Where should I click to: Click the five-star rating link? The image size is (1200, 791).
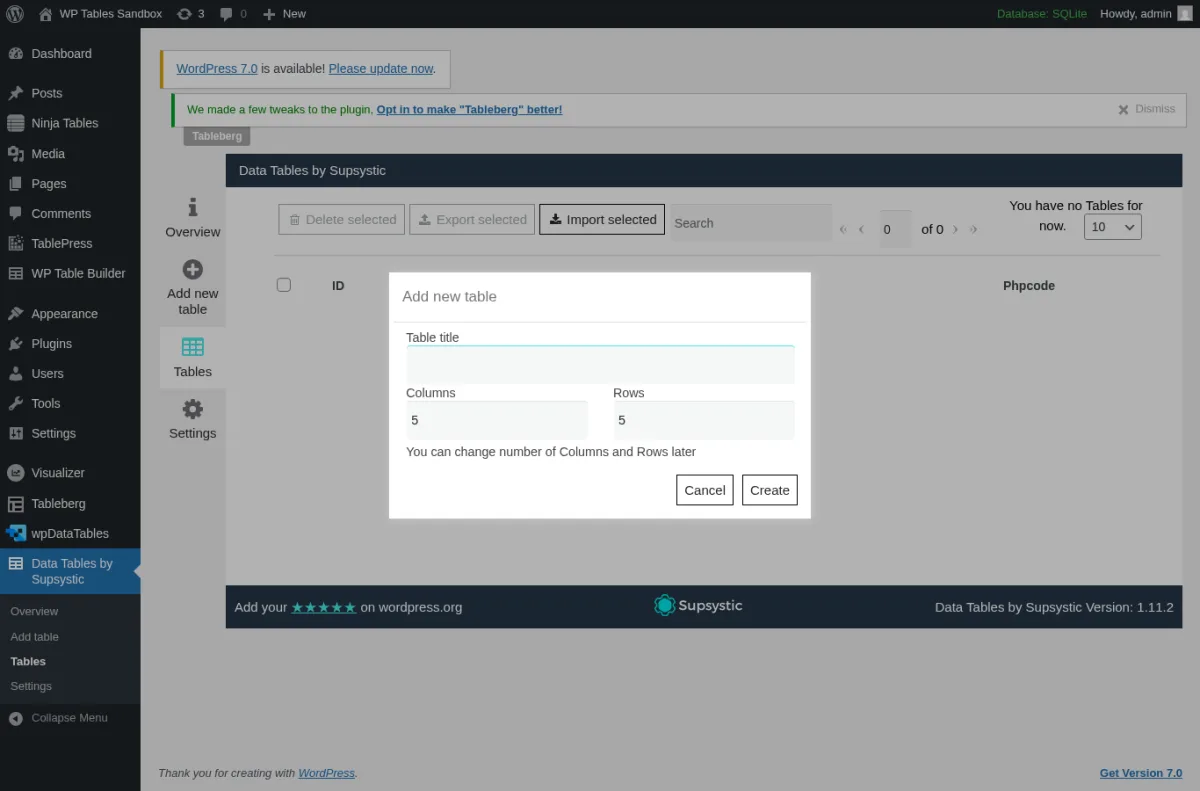pos(324,607)
